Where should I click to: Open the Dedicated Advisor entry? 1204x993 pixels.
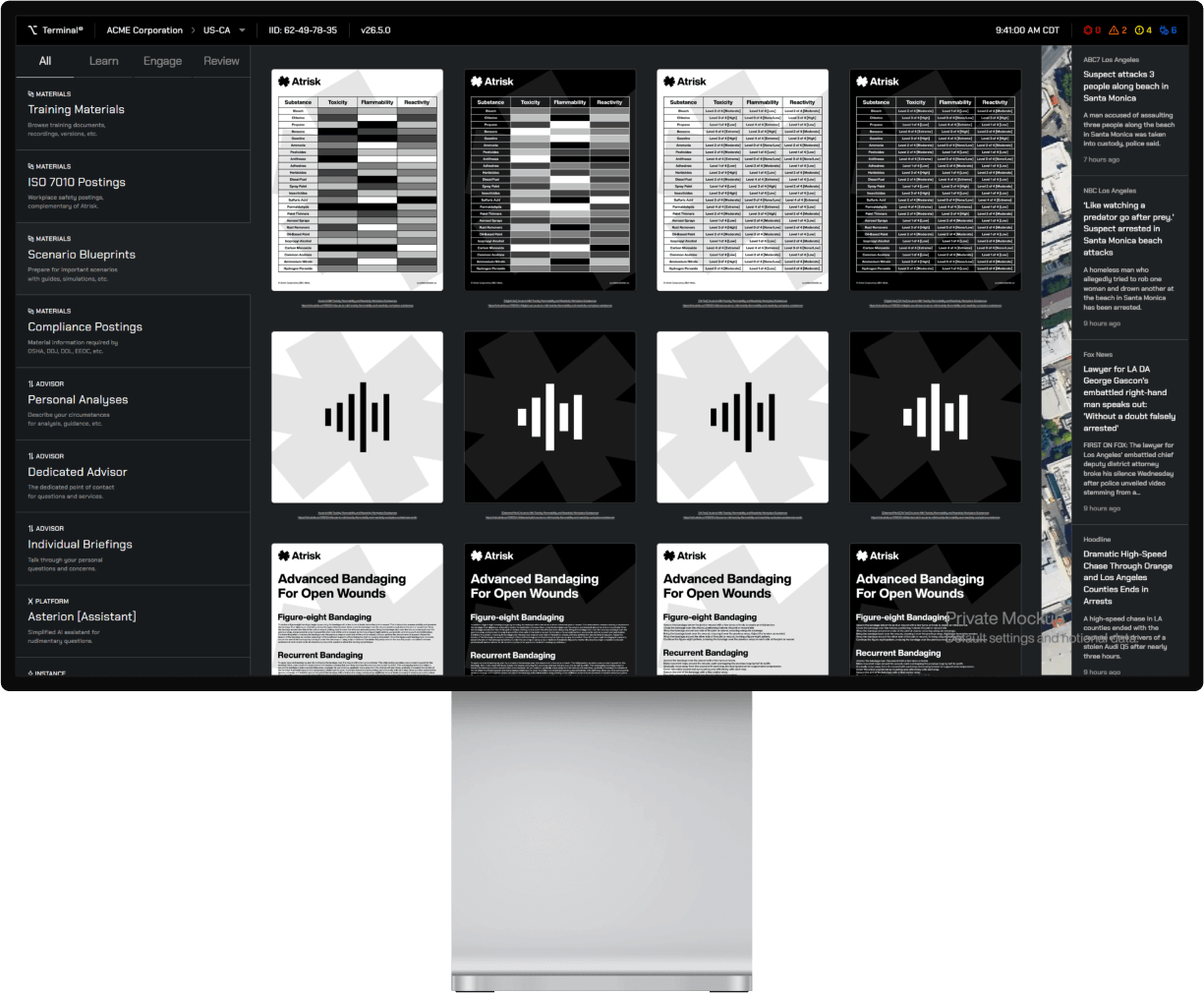(77, 472)
